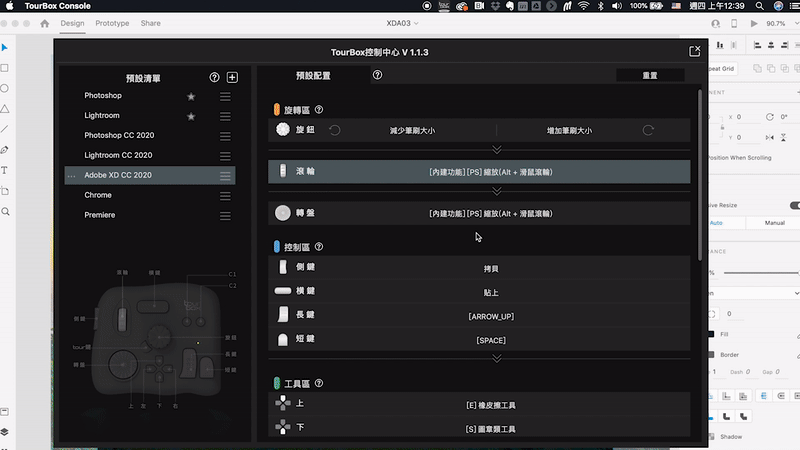Open menu handle for Photoshop CC 2020

[x=225, y=136]
